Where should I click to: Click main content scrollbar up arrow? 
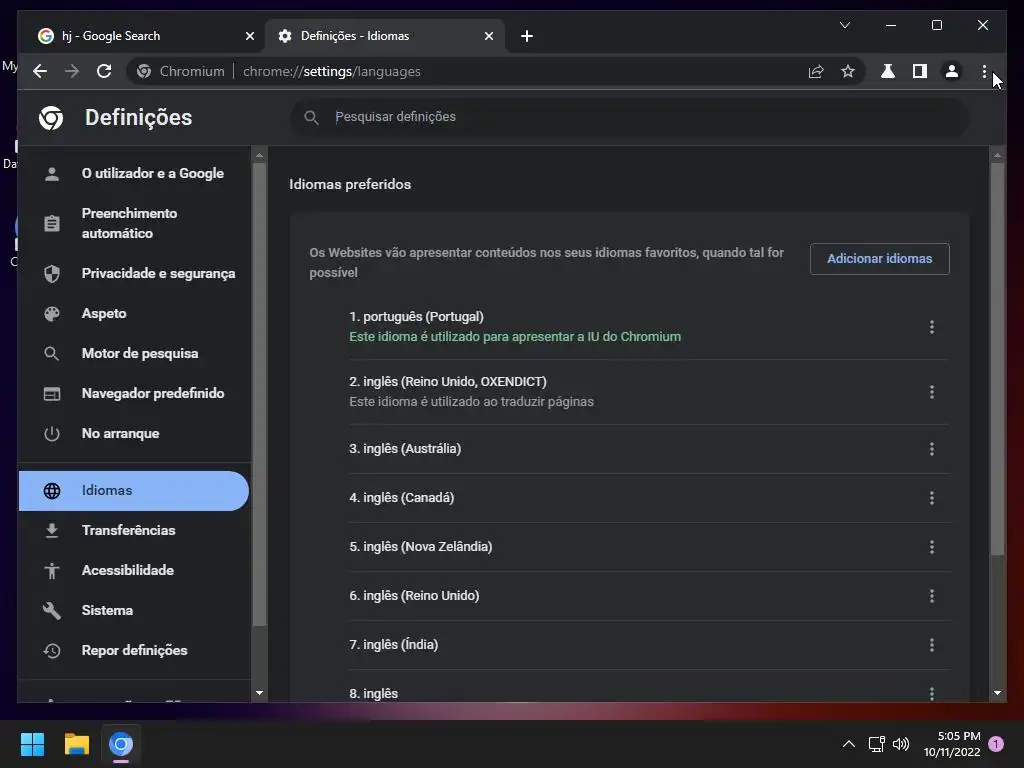[x=997, y=155]
